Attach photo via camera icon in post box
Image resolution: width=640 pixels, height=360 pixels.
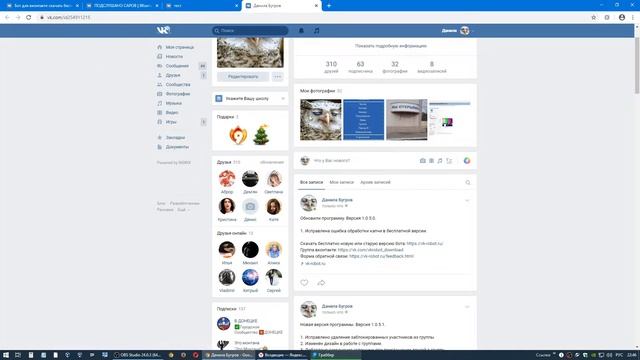point(422,161)
